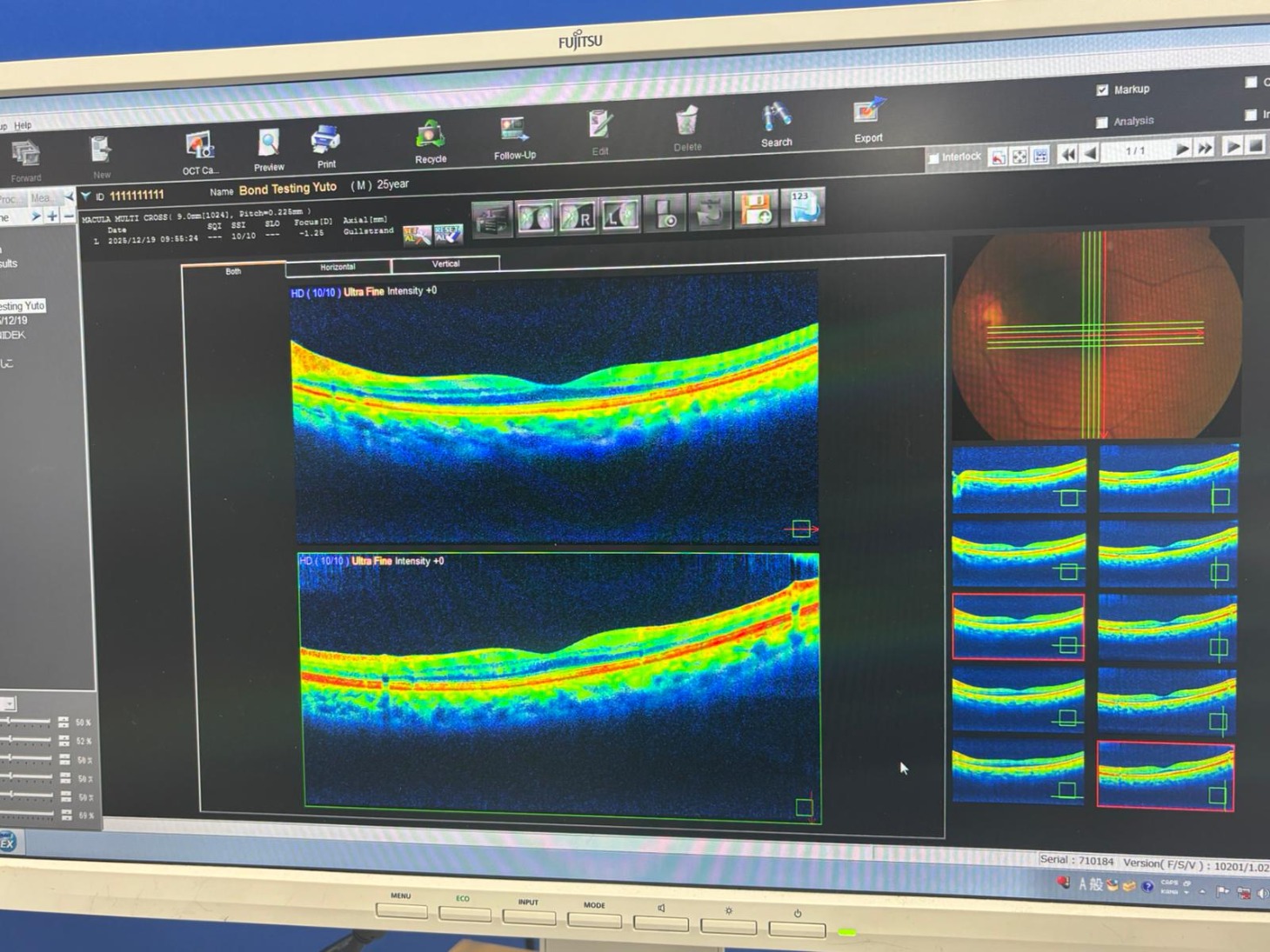This screenshot has width=1270, height=952.
Task: Click the save floppy disk icon
Action: point(755,210)
